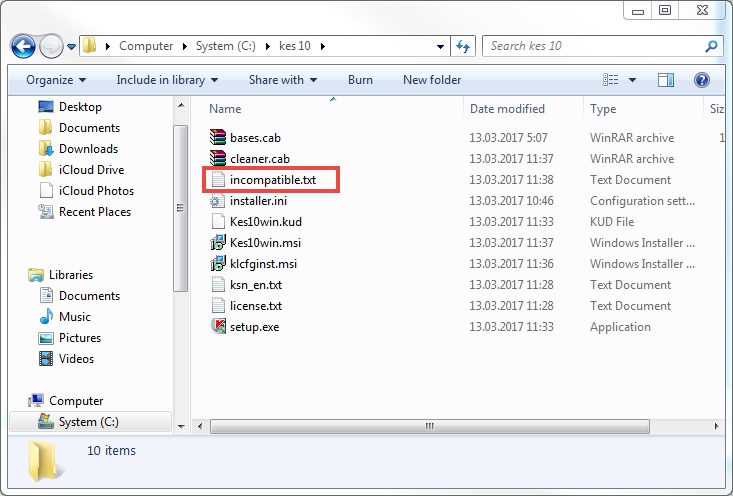
Task: Open the Music library
Action: coord(65,316)
